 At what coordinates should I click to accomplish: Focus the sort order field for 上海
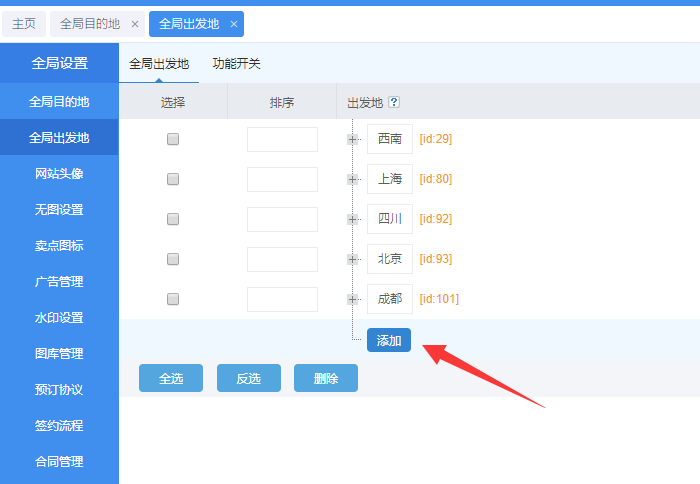click(282, 179)
